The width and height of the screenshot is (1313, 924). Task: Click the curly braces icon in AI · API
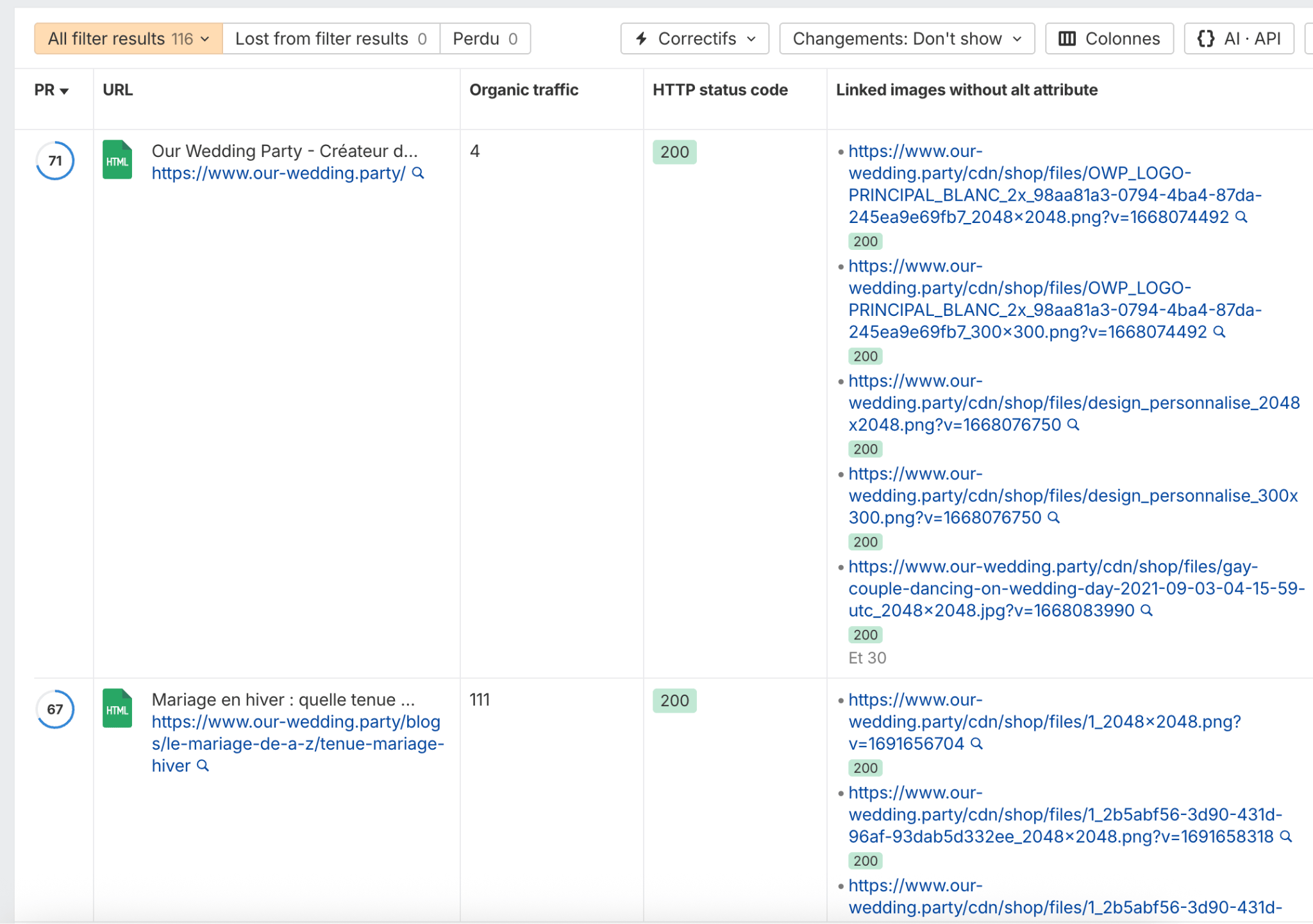click(x=1205, y=38)
